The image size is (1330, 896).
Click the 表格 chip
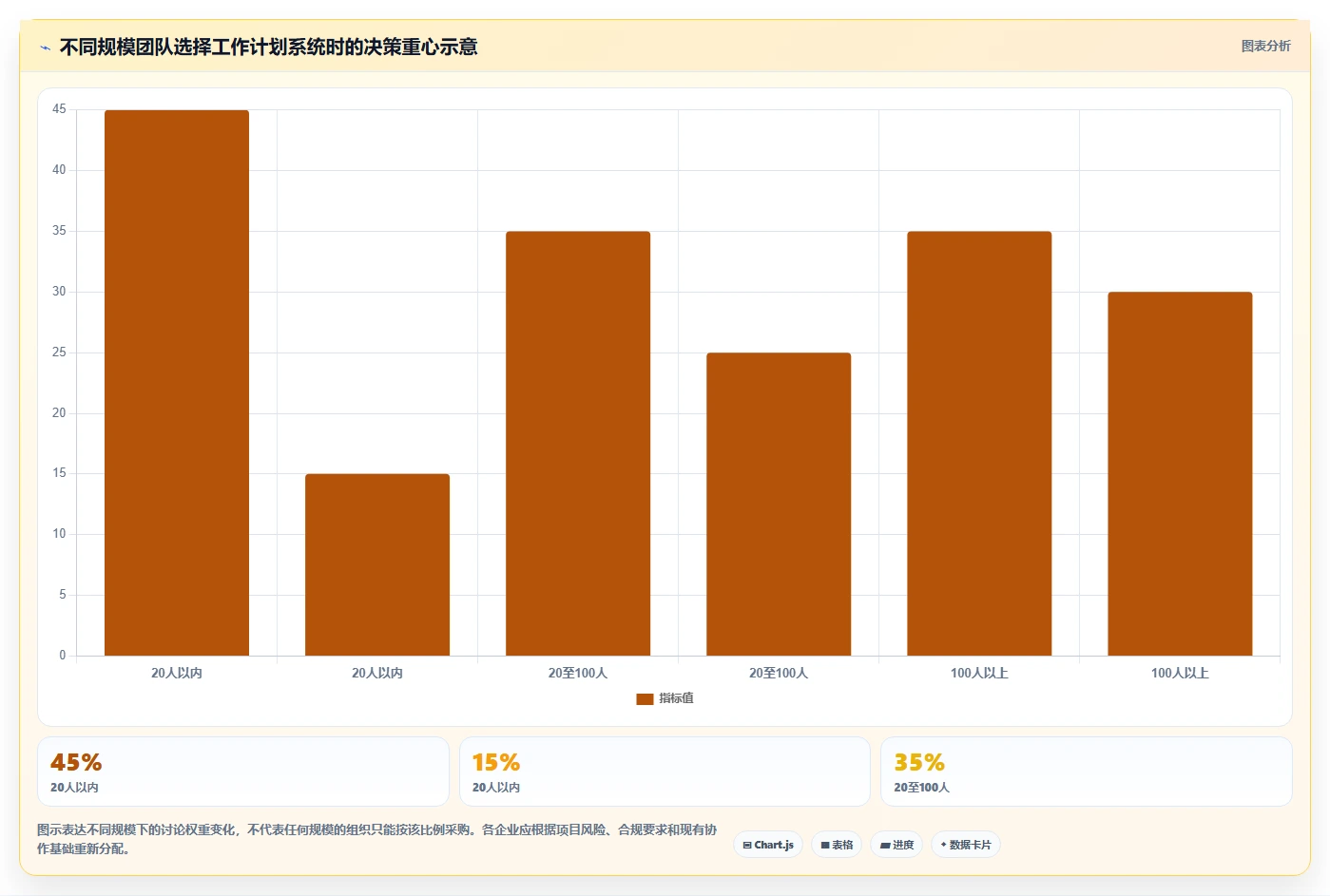pos(837,845)
